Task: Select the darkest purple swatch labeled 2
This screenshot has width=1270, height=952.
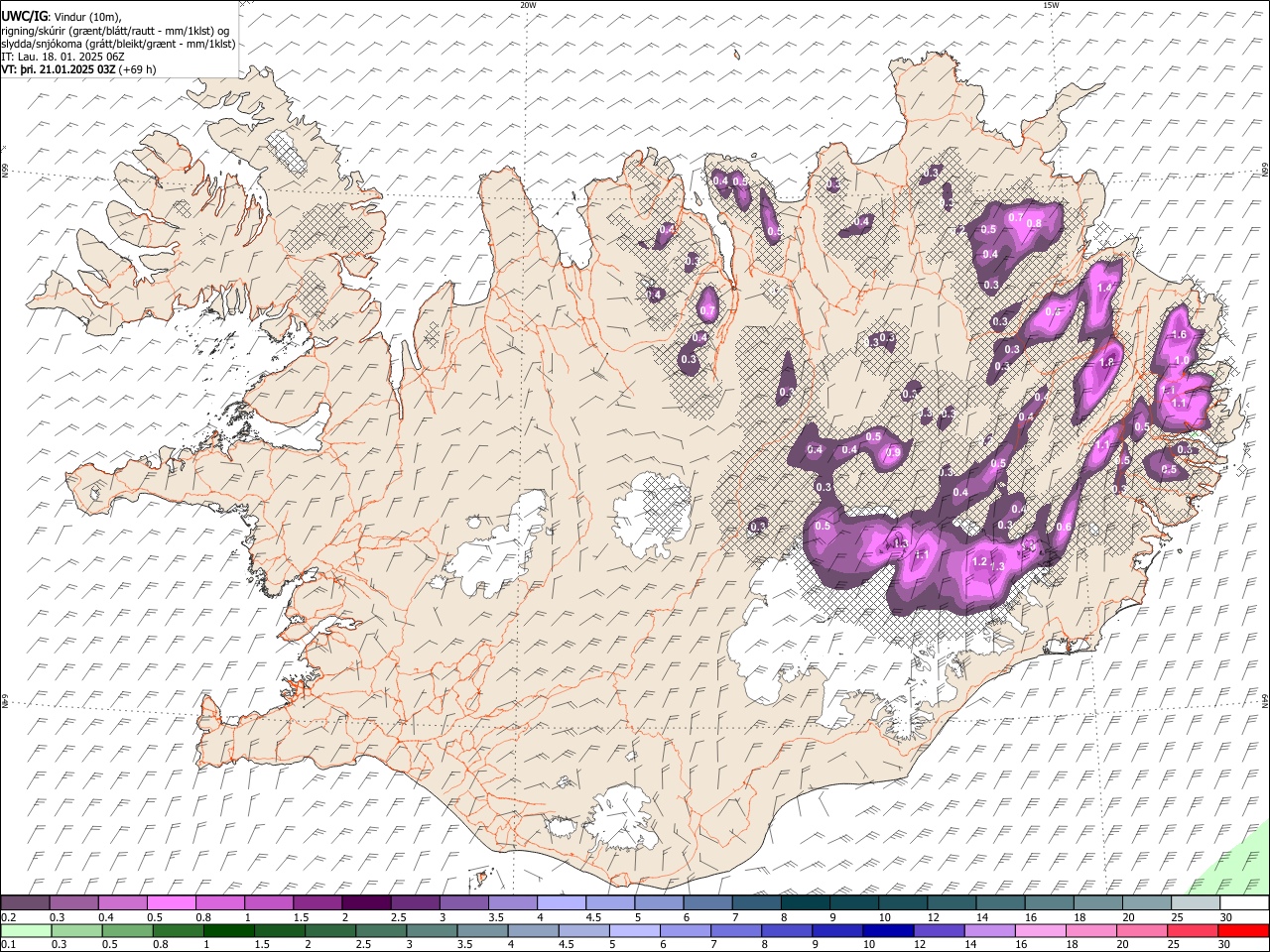Action: pyautogui.click(x=365, y=902)
